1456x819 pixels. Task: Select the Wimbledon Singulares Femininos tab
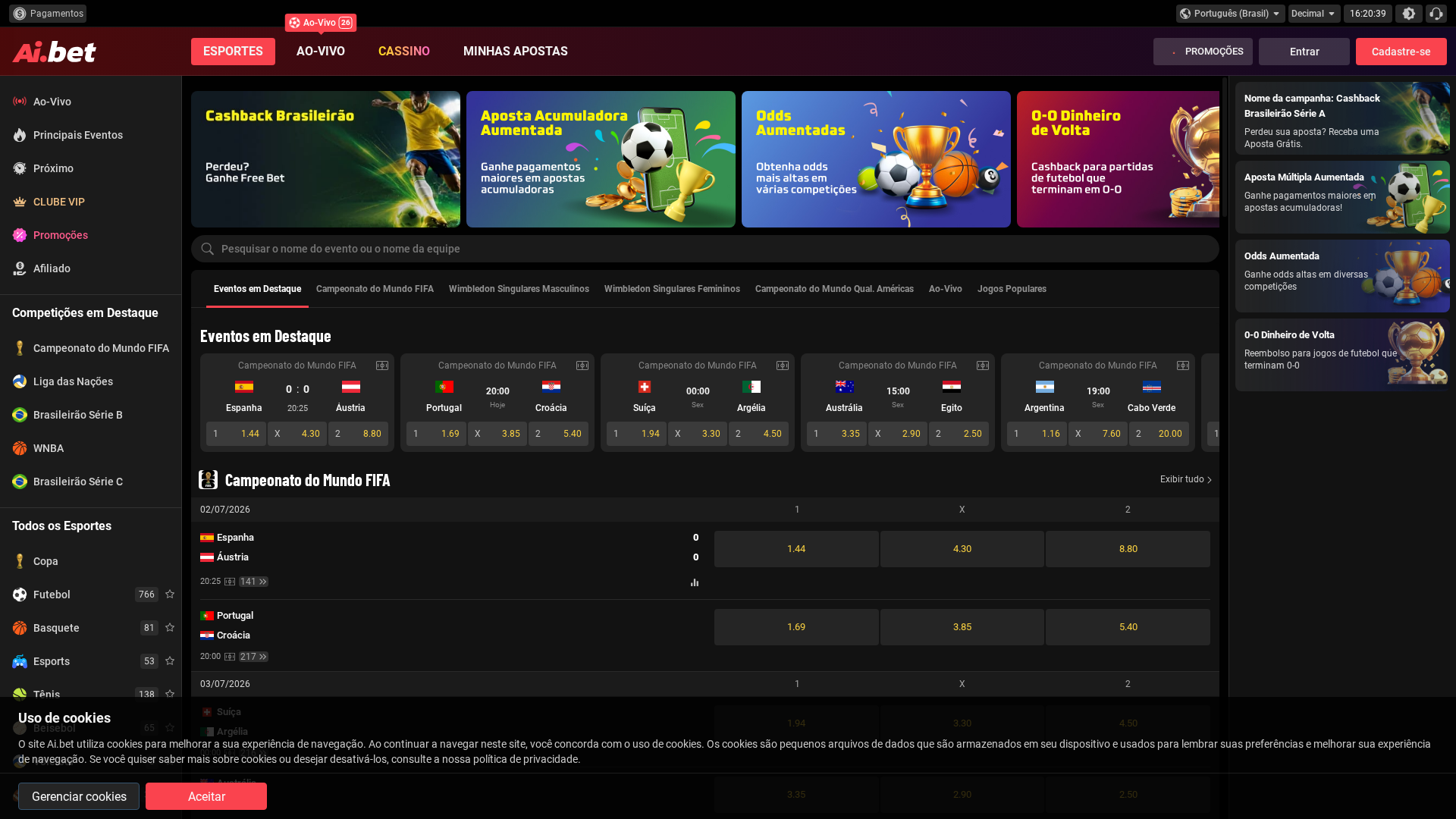[x=672, y=289]
